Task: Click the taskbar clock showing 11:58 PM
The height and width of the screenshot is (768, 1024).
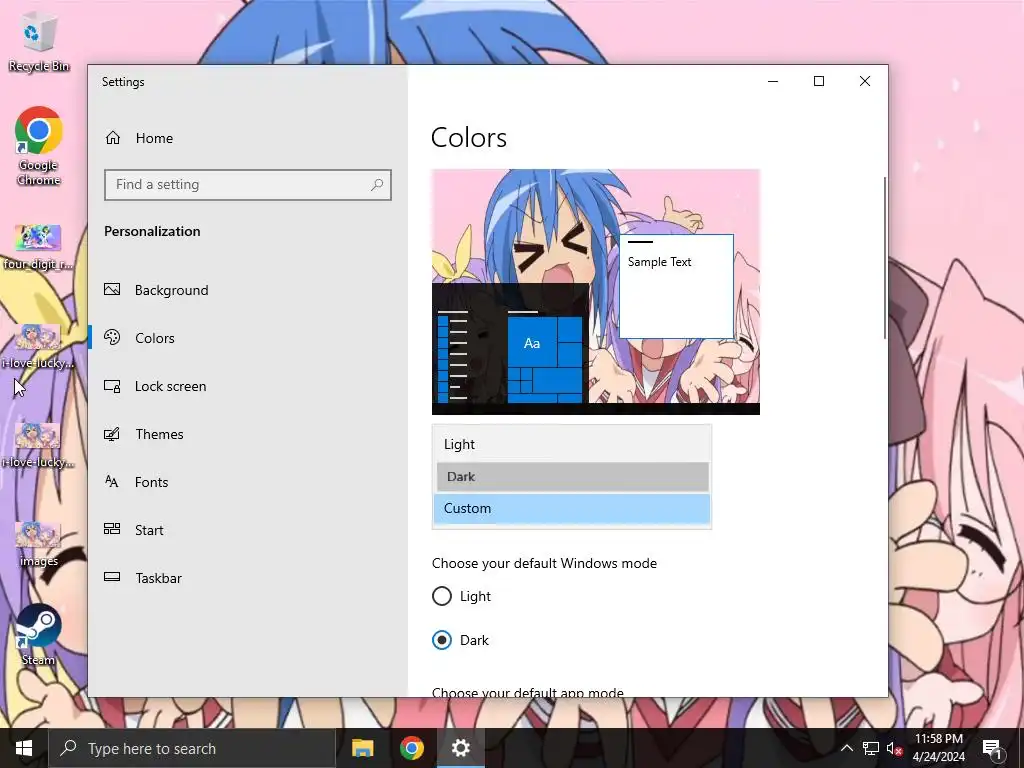Action: click(938, 748)
